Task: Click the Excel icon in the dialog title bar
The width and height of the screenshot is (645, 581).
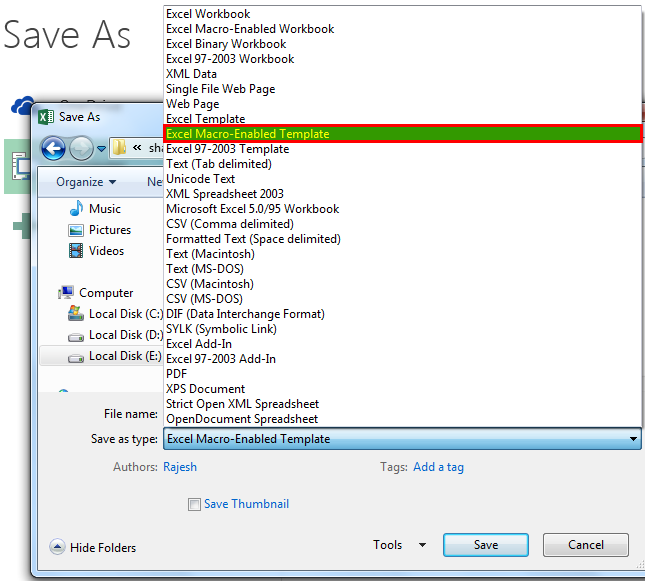Action: tap(46, 117)
